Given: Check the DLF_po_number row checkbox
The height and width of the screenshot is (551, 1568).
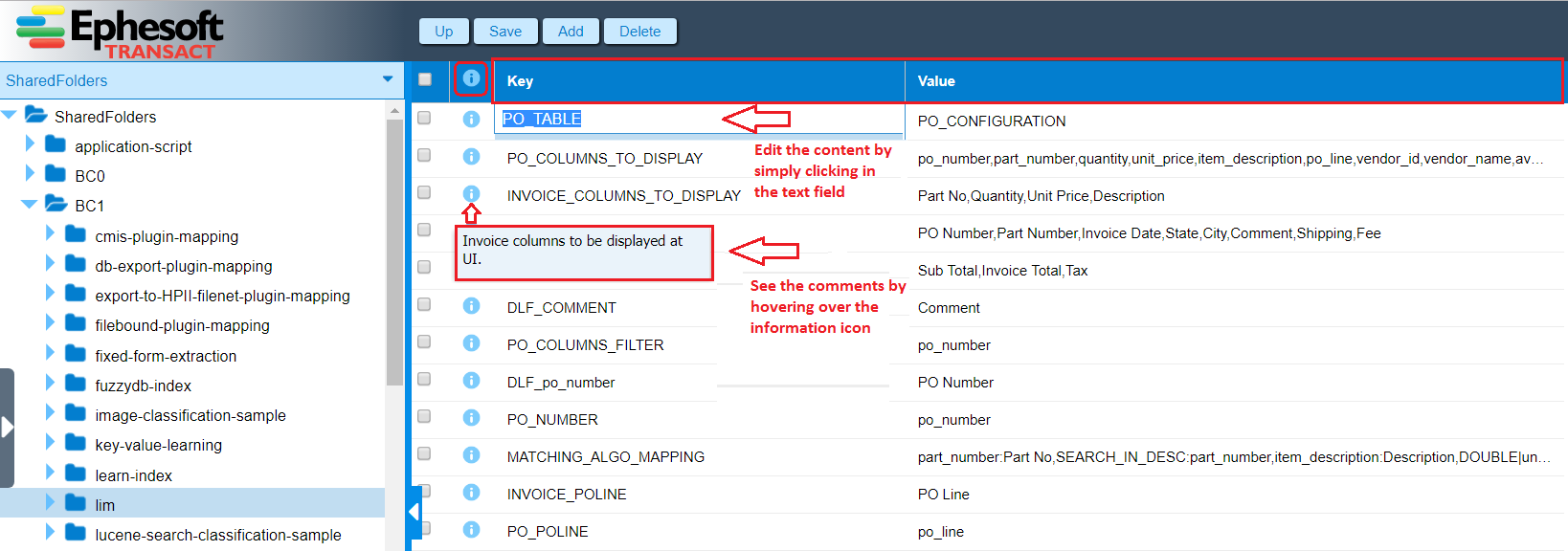Looking at the screenshot, I should 424,379.
